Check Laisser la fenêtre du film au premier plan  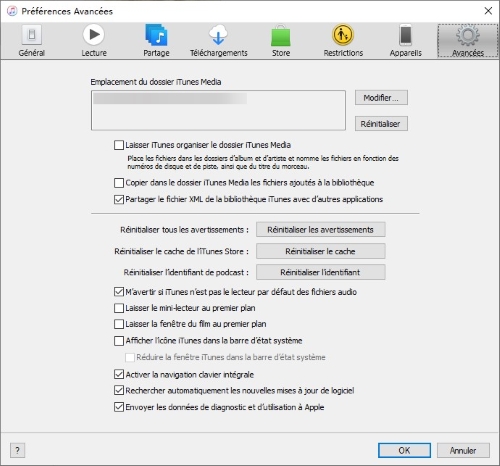119,324
